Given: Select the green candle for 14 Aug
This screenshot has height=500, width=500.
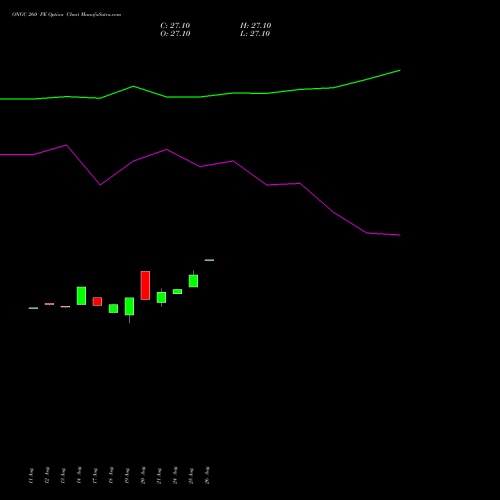Looking at the screenshot, I should 81,296.
